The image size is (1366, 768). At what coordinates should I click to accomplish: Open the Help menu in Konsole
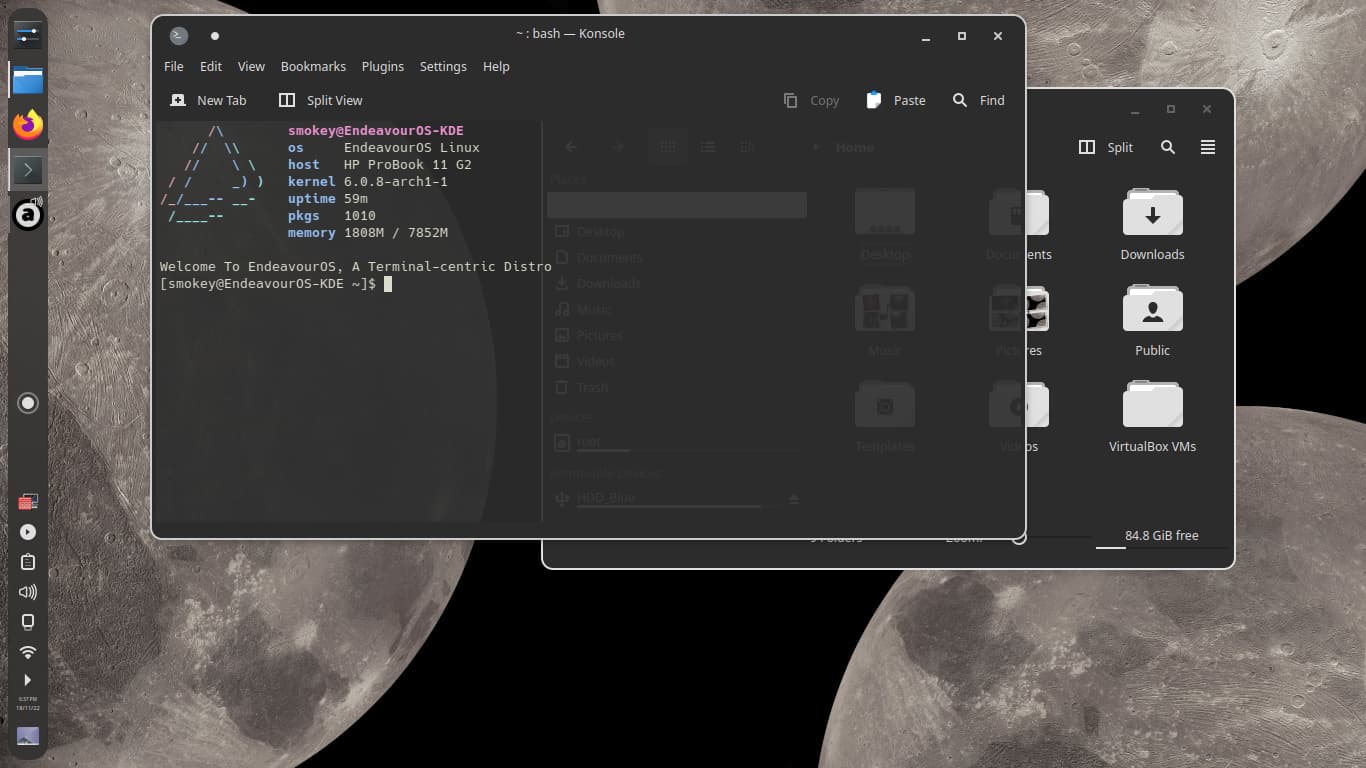[x=496, y=67]
